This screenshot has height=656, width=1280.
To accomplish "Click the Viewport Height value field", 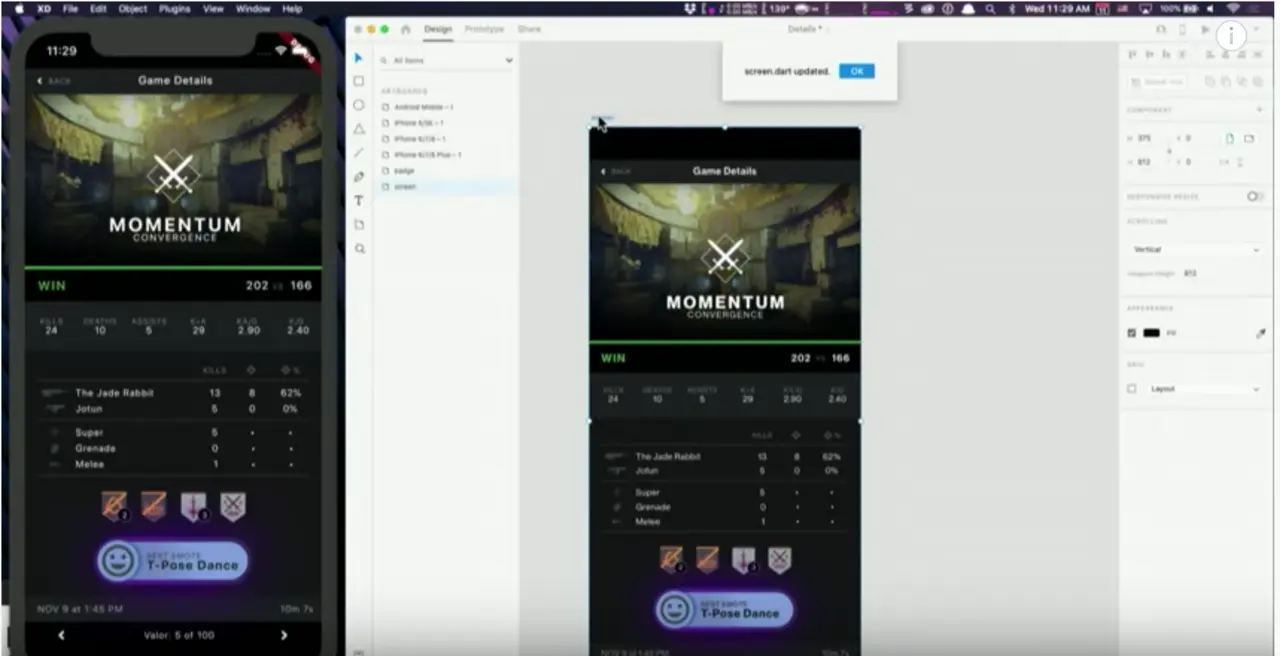I will point(1192,273).
